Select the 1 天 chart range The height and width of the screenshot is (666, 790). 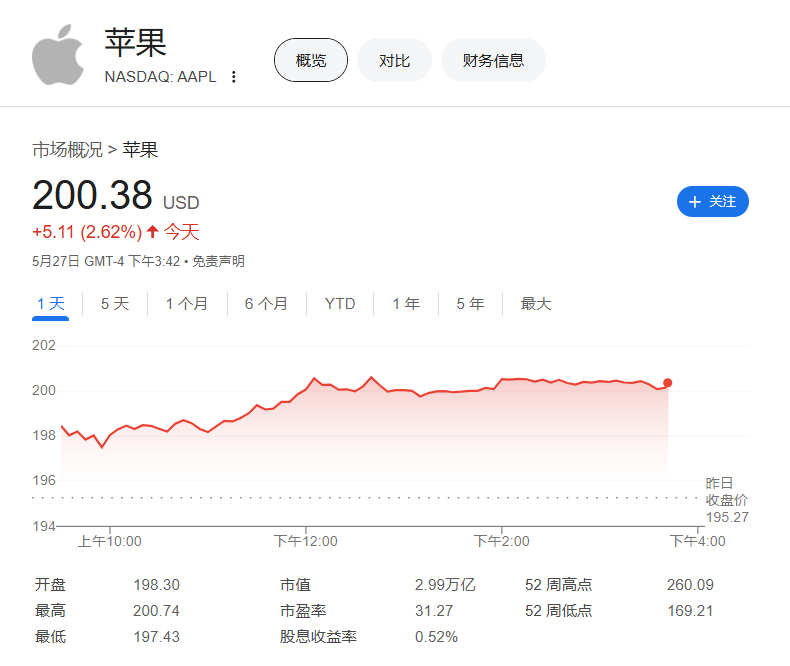(x=50, y=304)
